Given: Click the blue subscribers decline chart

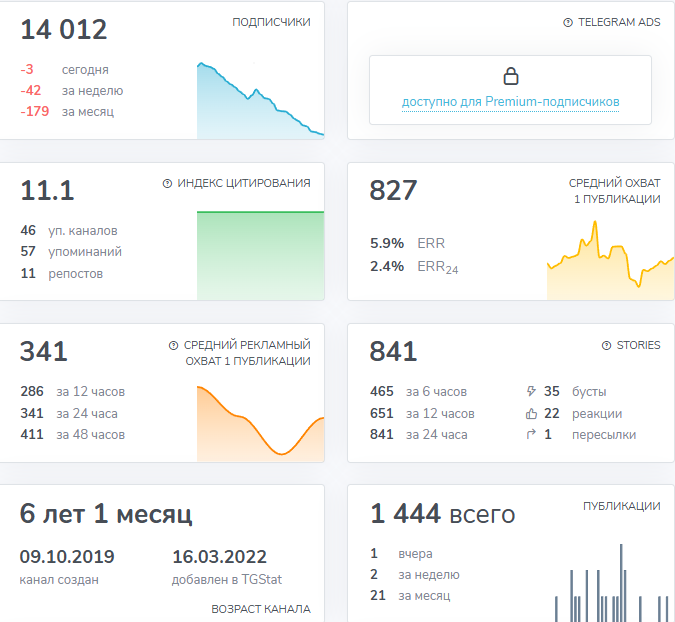Looking at the screenshot, I should pyautogui.click(x=260, y=105).
